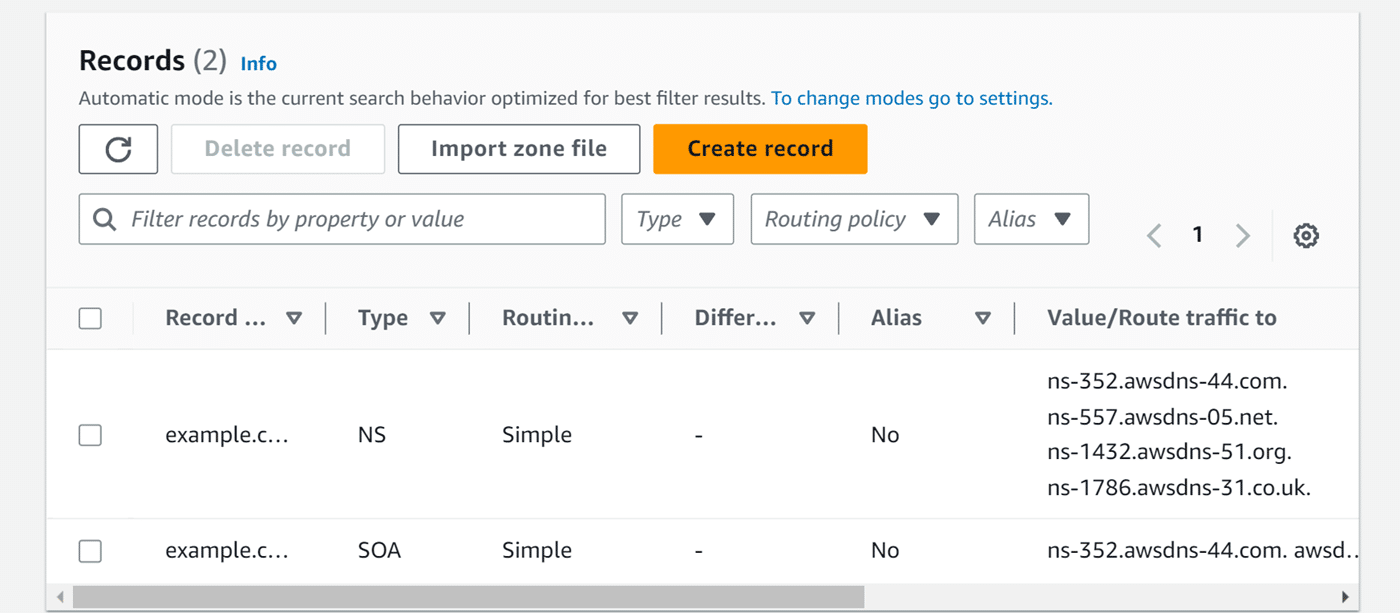Follow the change modes settings link
Image resolution: width=1400 pixels, height=613 pixels.
pos(911,98)
